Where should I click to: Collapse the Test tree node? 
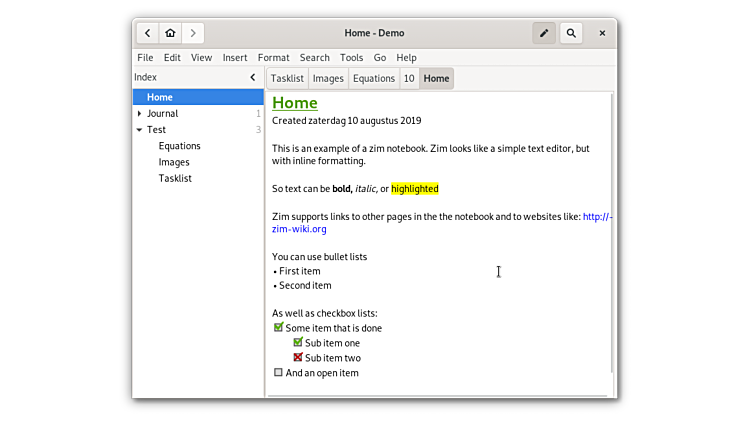[140, 130]
